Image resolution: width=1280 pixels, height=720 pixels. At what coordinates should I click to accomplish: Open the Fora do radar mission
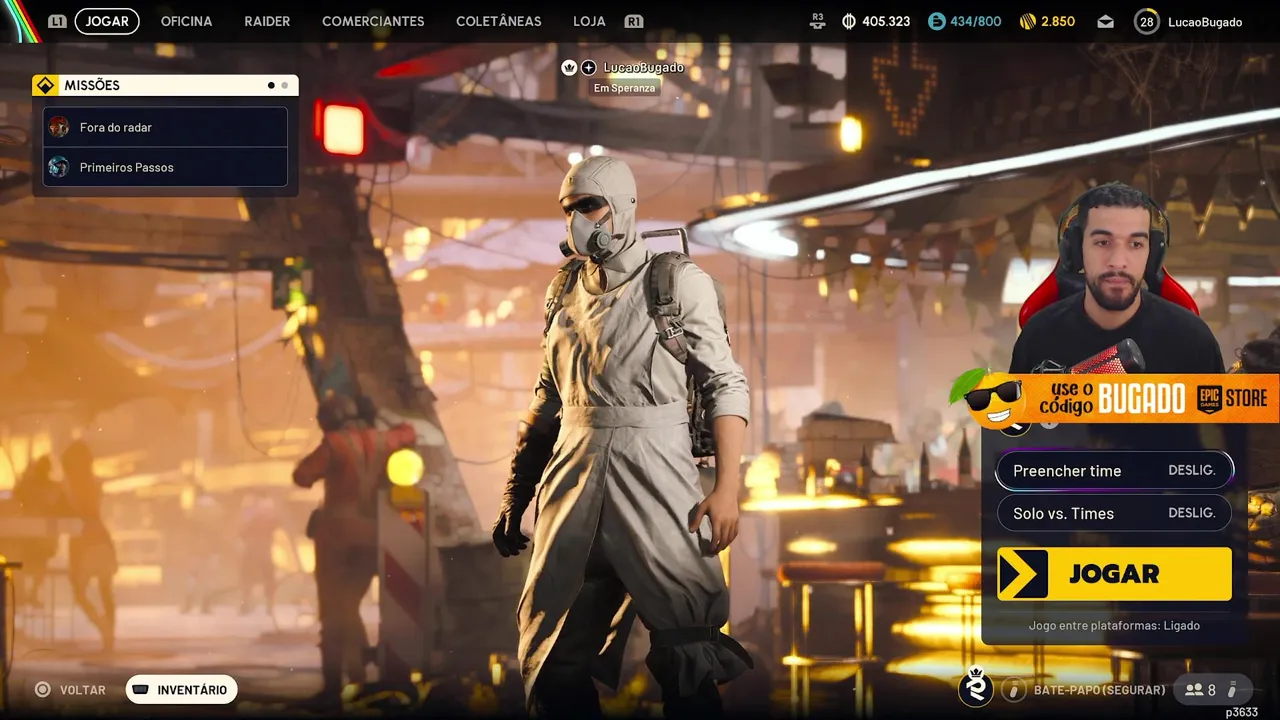(x=165, y=127)
